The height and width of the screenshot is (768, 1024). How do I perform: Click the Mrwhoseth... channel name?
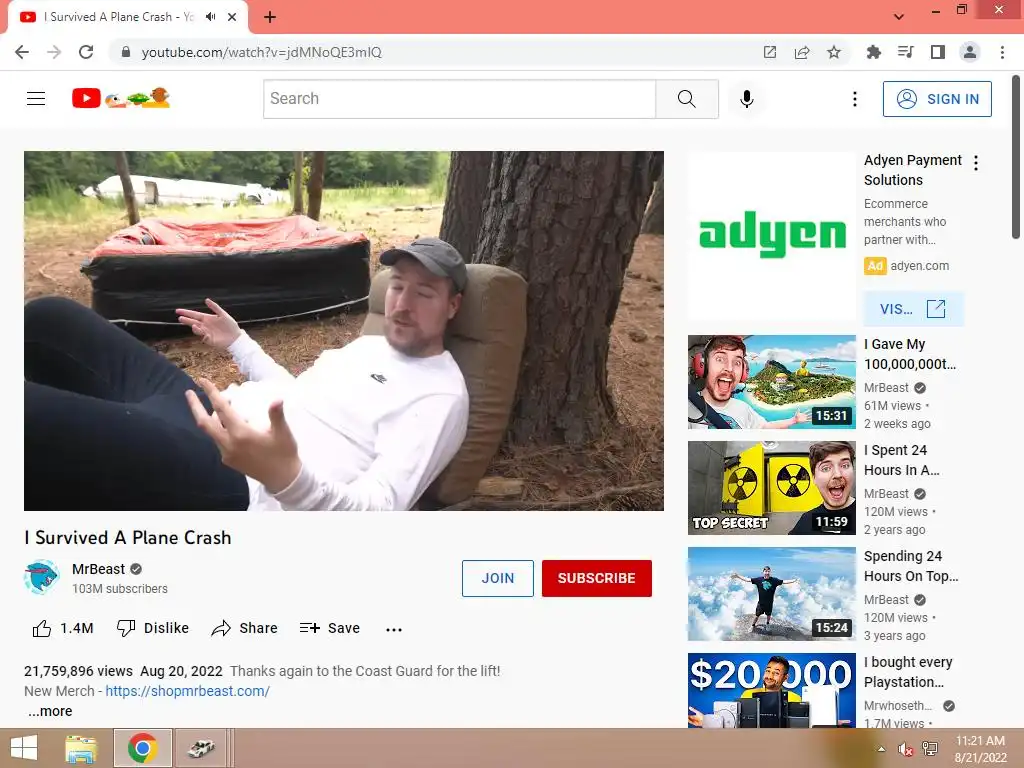point(898,706)
